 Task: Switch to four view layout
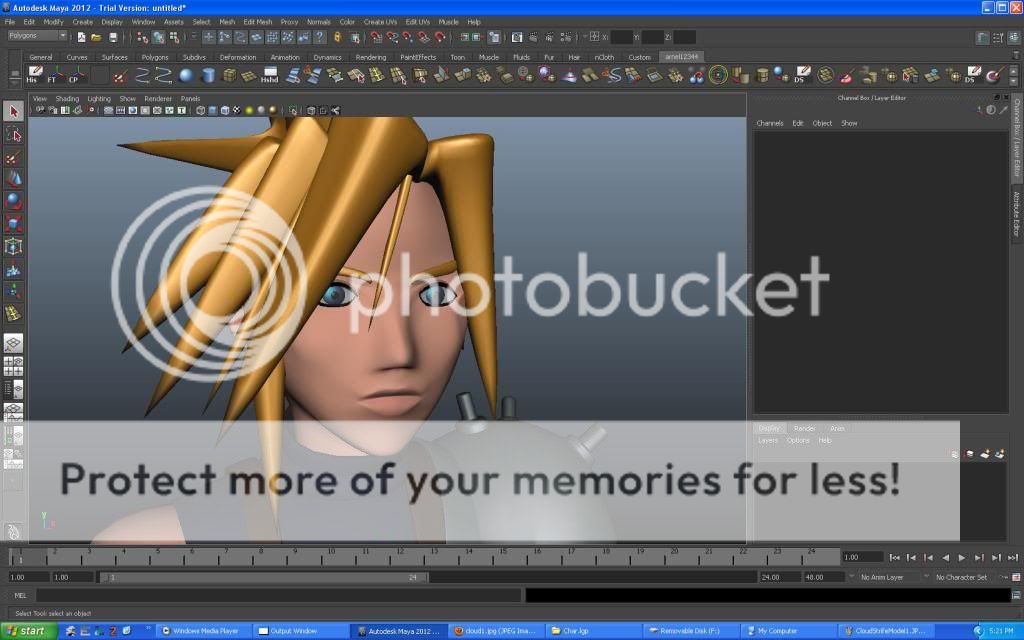point(13,366)
